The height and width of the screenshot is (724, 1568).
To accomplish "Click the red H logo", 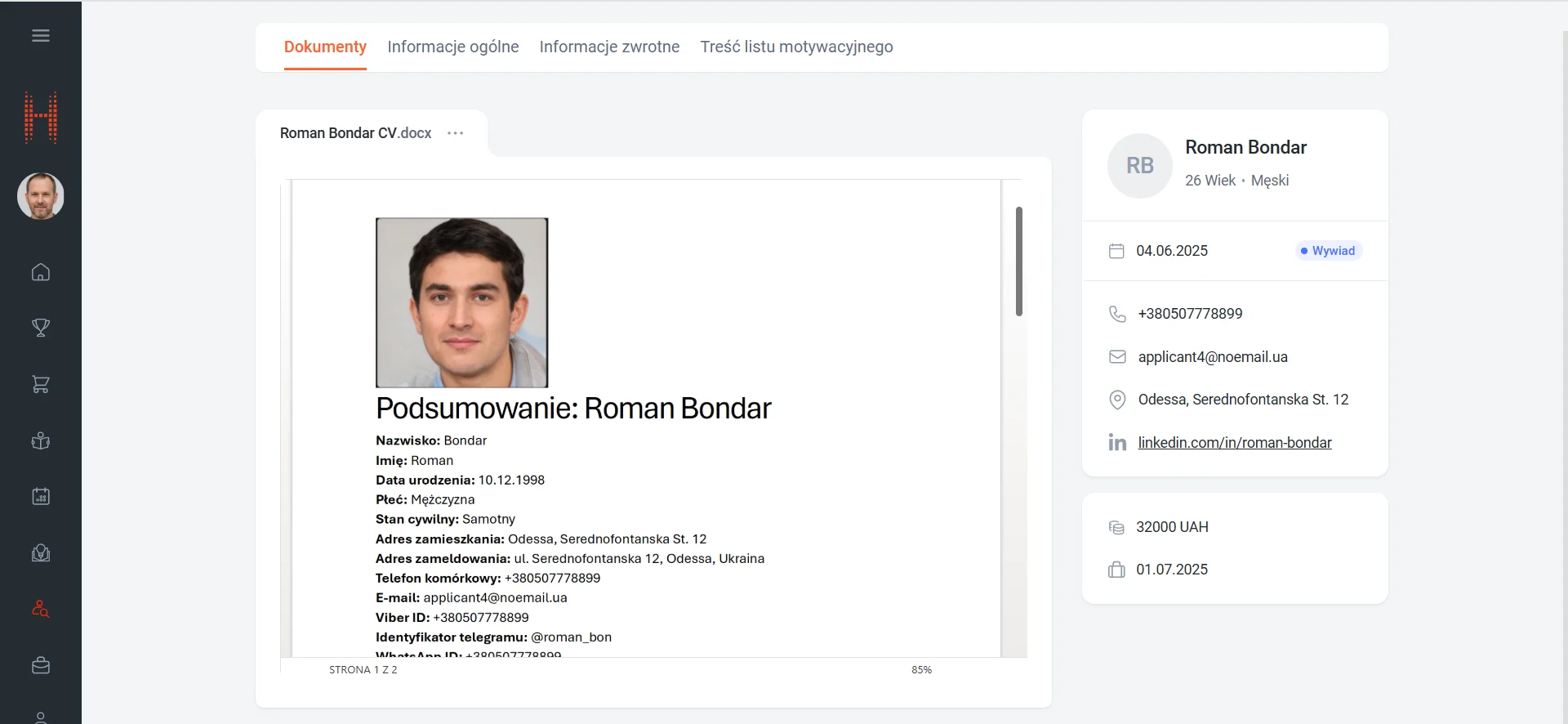I will (41, 118).
